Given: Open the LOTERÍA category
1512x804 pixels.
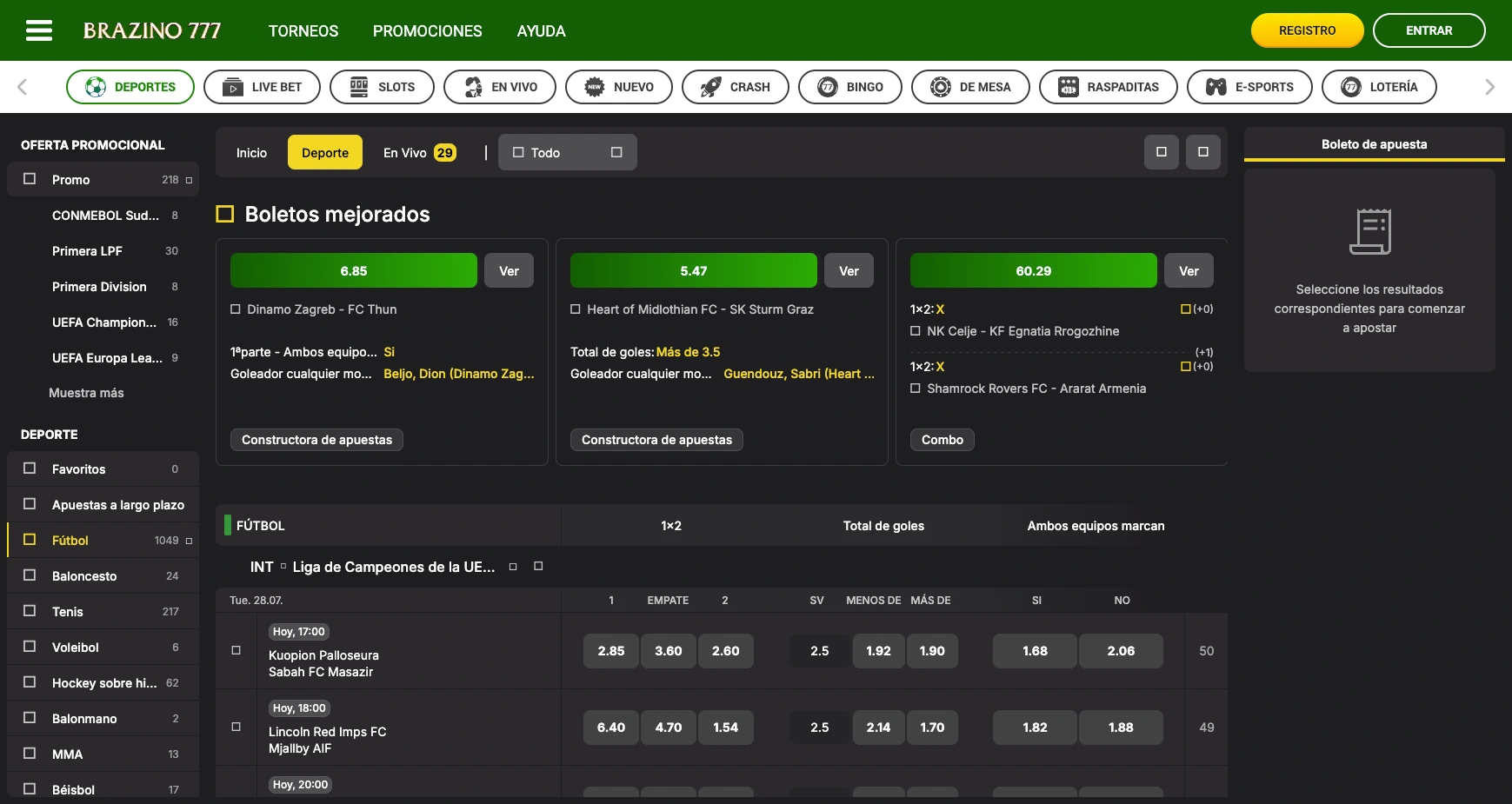Looking at the screenshot, I should click(1379, 87).
